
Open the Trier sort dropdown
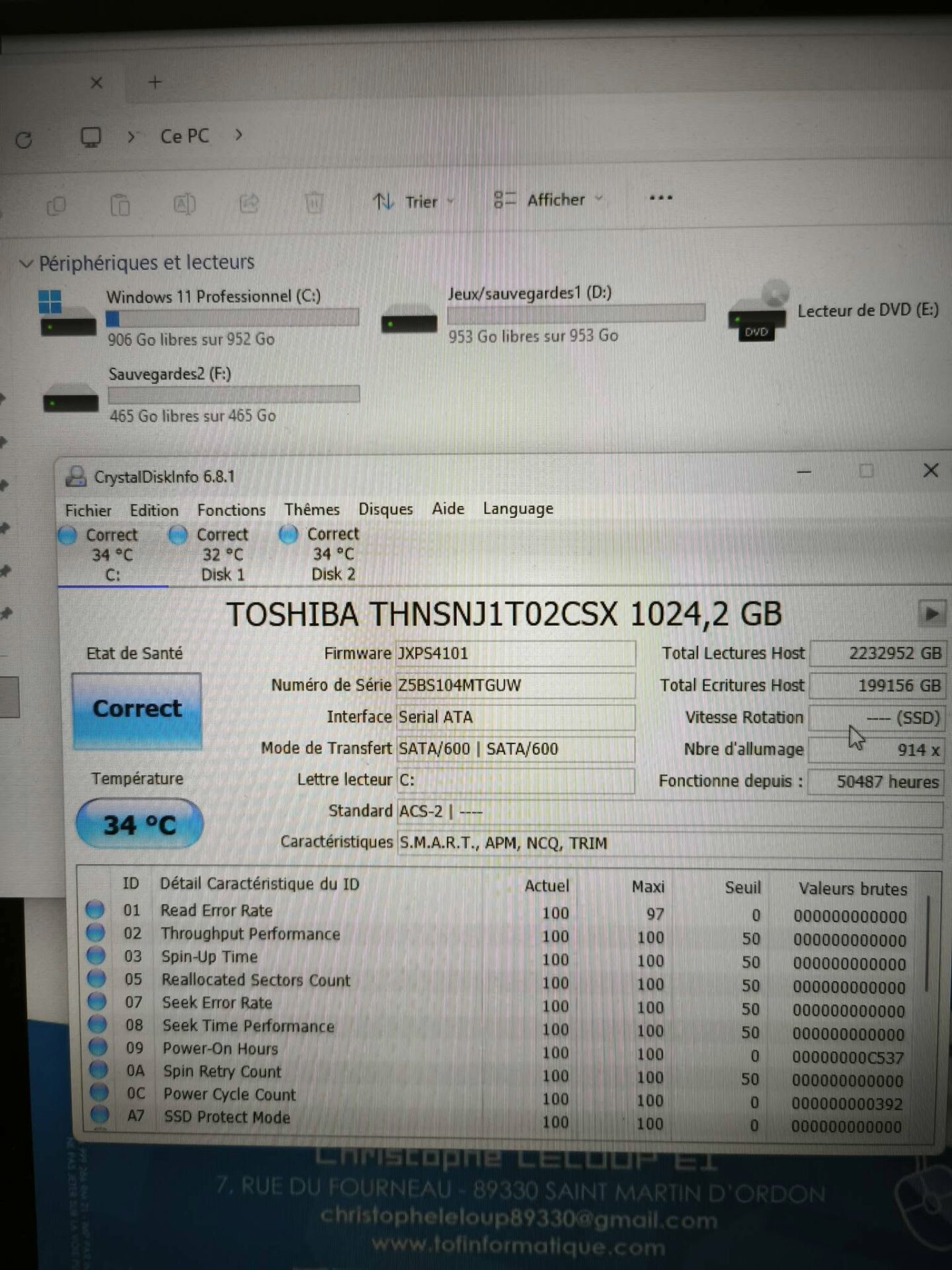pyautogui.click(x=414, y=201)
